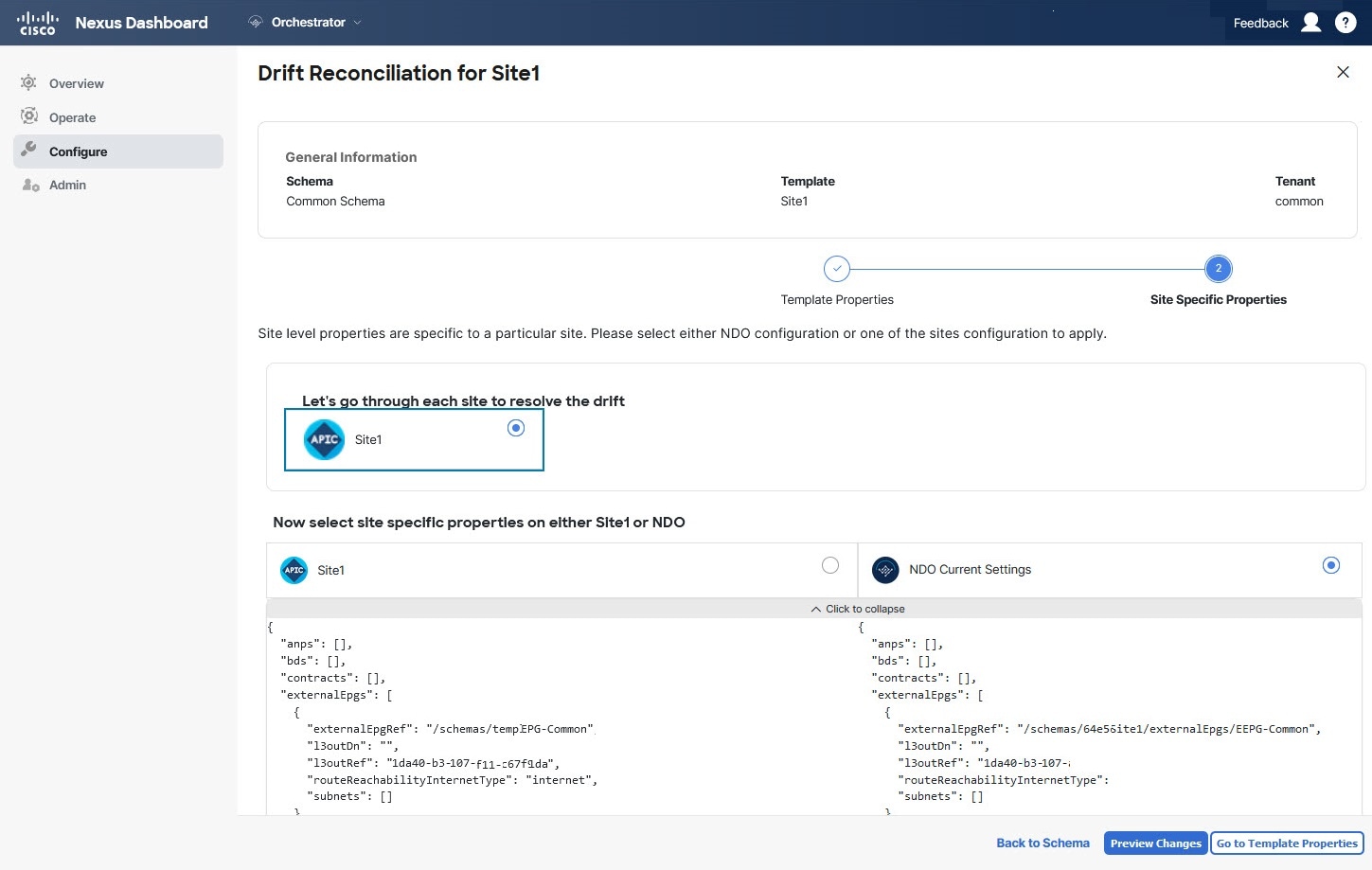The width and height of the screenshot is (1372, 870).
Task: Click Nexus Dashboard title
Action: point(141,23)
